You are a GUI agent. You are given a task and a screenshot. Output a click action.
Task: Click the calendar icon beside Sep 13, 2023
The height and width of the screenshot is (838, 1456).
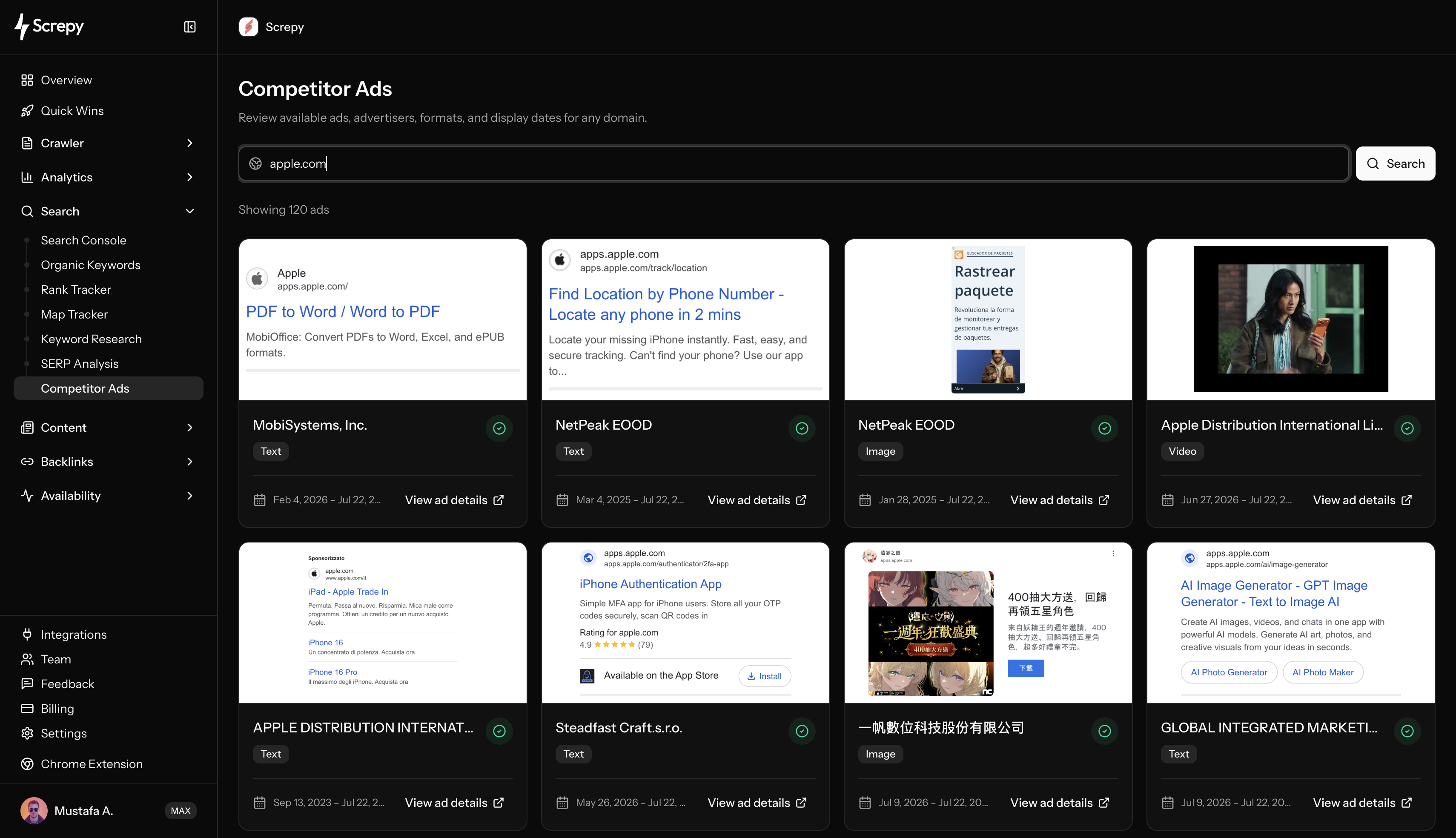pos(259,803)
